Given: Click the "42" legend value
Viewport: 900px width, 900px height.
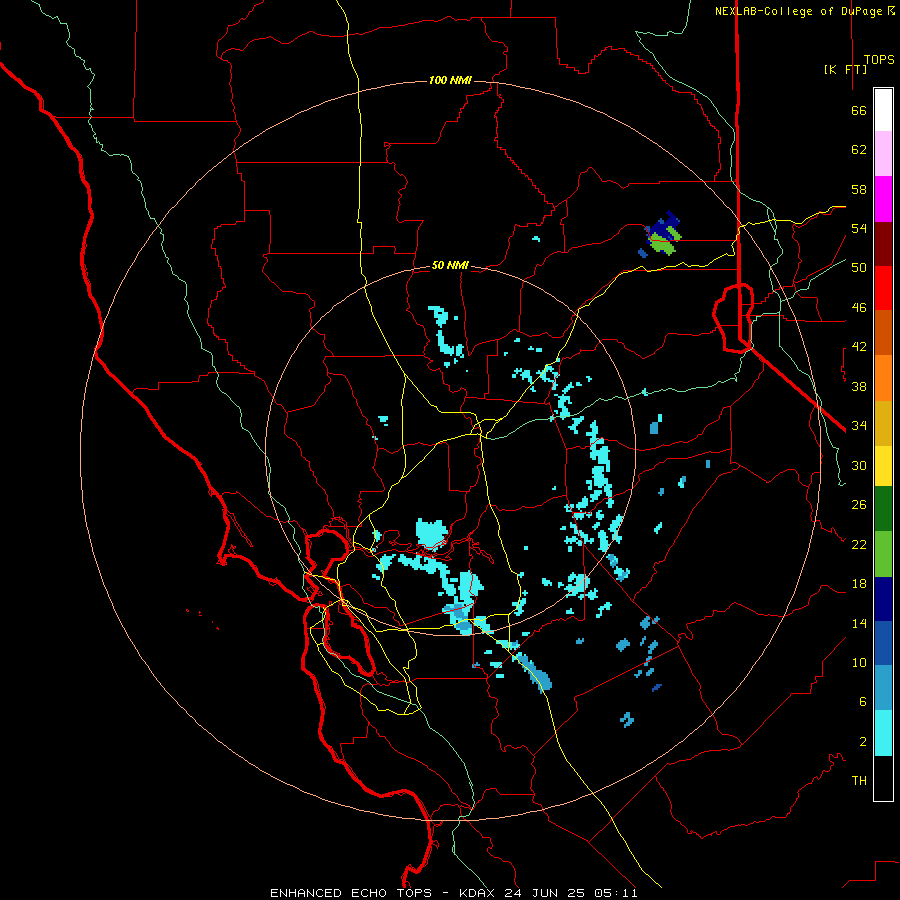Looking at the screenshot, I should point(859,347).
